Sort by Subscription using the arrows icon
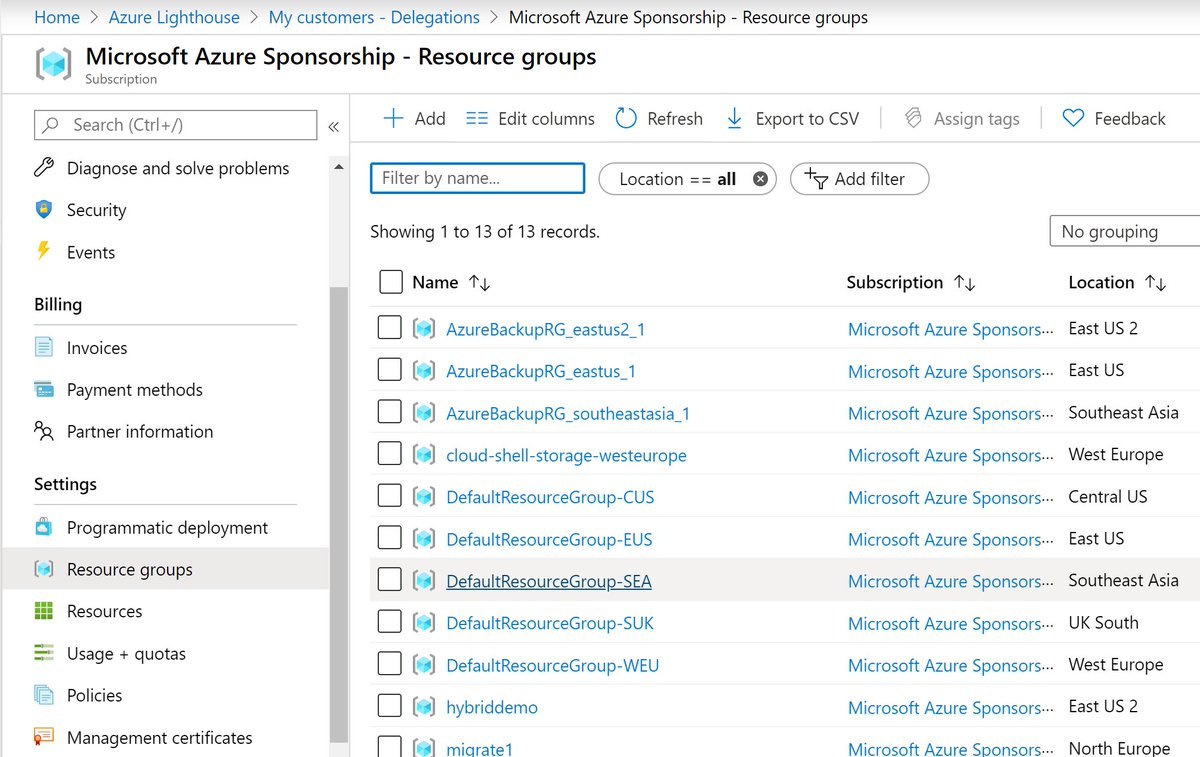 pyautogui.click(x=964, y=283)
